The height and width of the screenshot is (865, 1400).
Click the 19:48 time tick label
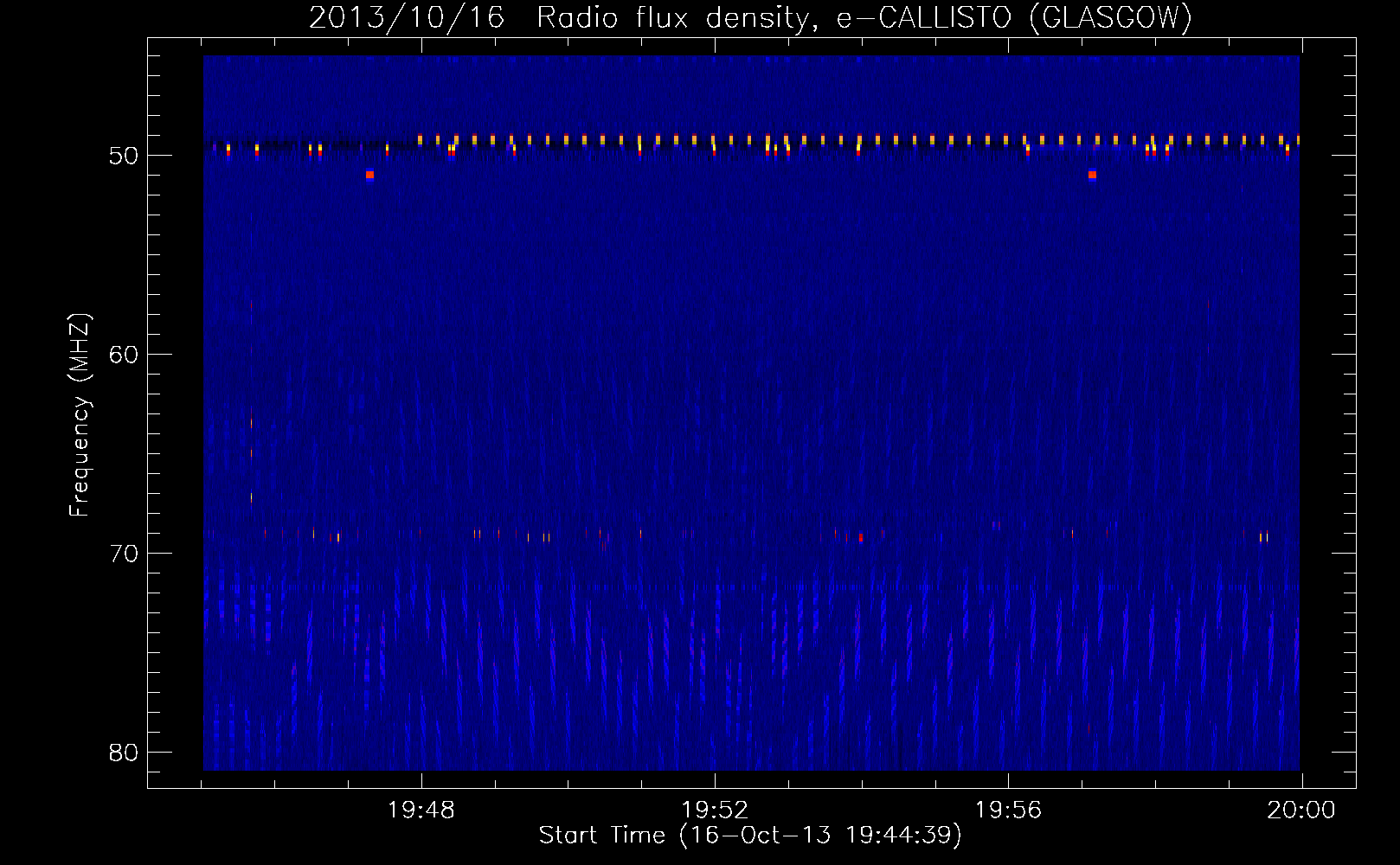pos(421,811)
